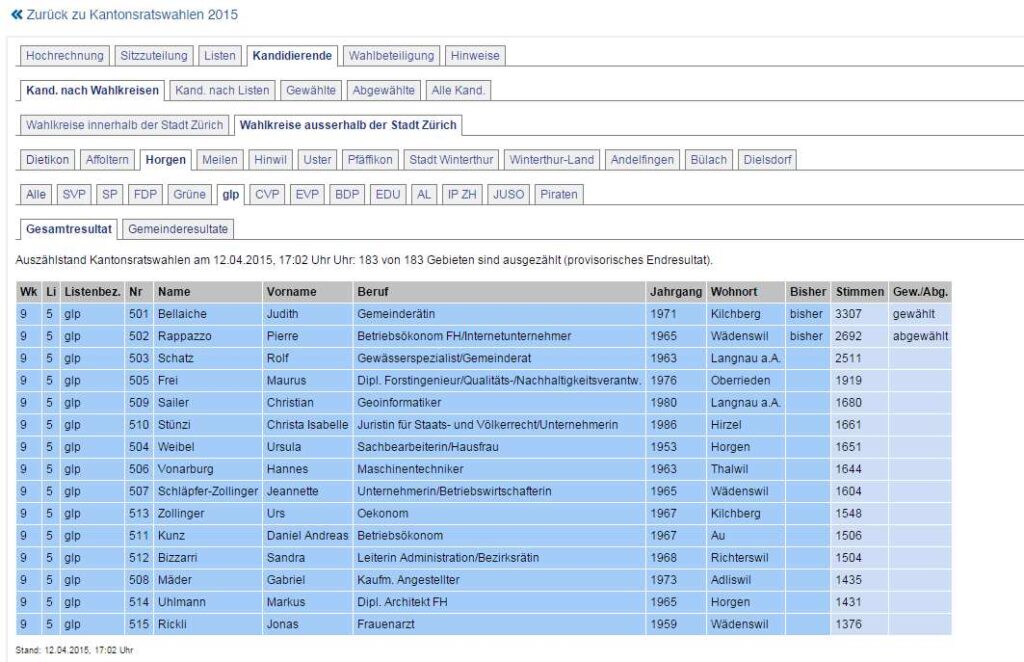Switch to the Stadt Winterthur district

click(451, 160)
